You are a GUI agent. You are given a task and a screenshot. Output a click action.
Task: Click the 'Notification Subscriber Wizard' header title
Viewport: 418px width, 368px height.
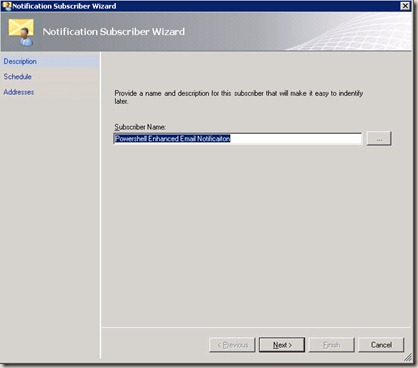pyautogui.click(x=114, y=32)
